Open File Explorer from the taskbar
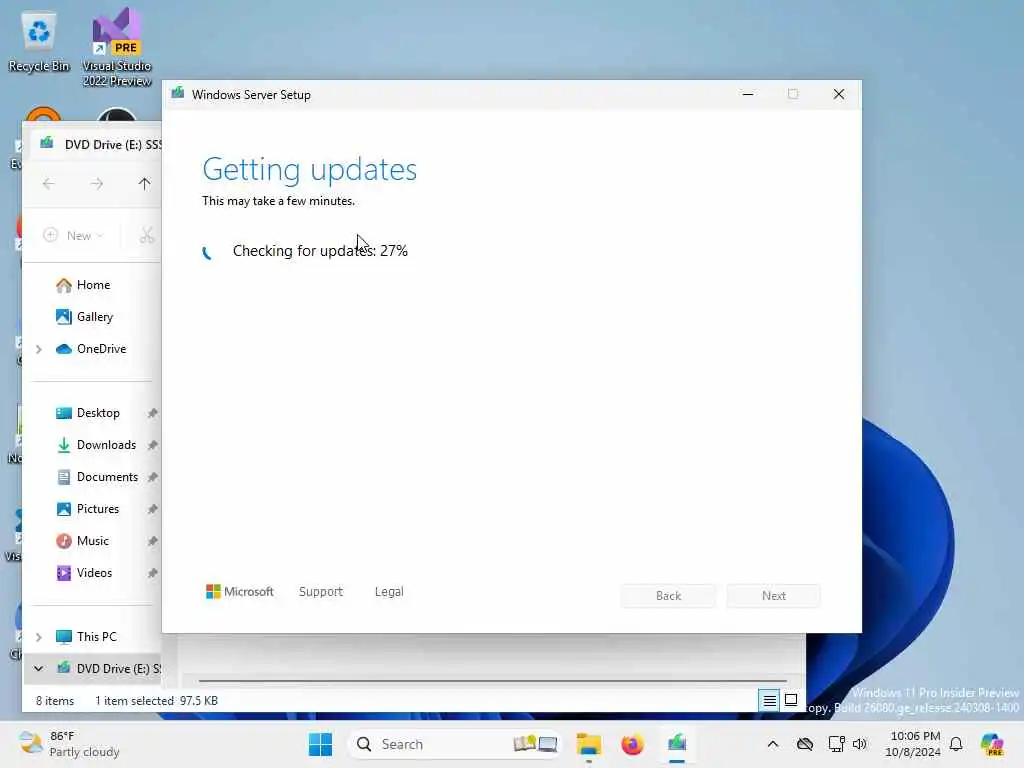 click(588, 744)
